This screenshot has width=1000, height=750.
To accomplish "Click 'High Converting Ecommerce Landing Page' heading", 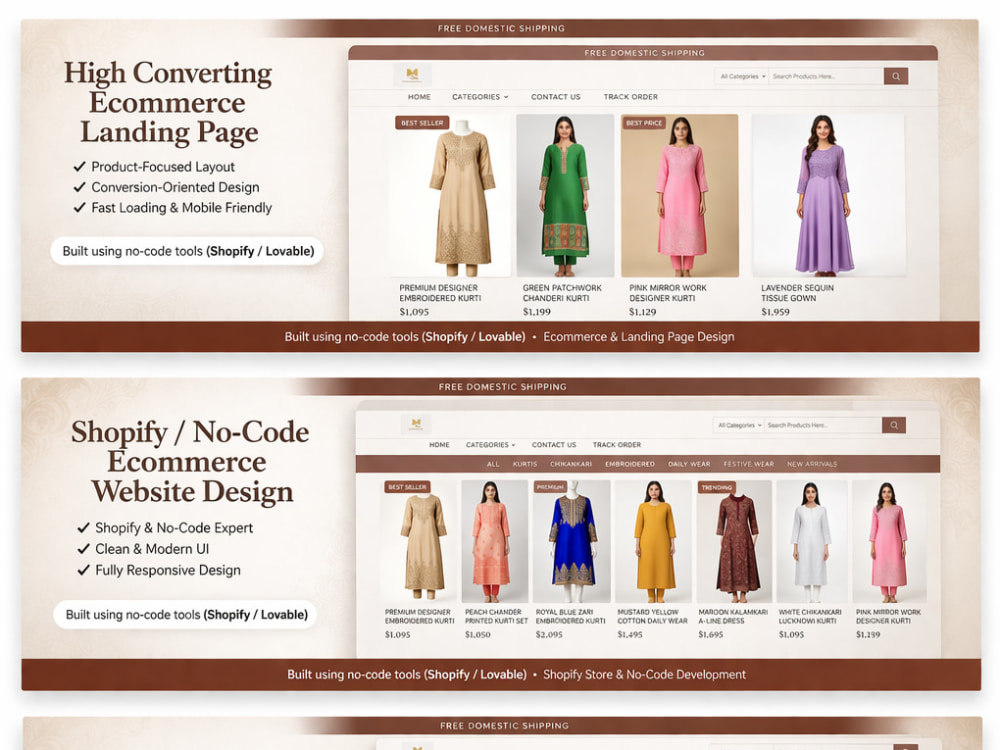I will 168,102.
